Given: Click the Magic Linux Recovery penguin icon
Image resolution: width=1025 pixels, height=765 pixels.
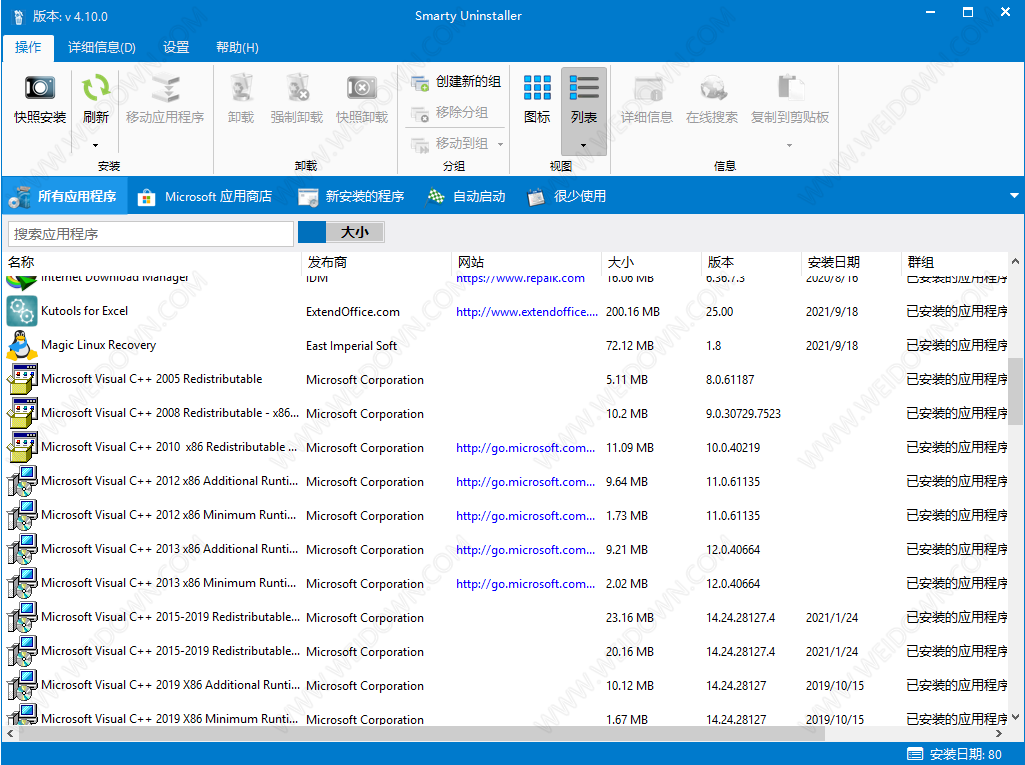Looking at the screenshot, I should click(x=22, y=345).
